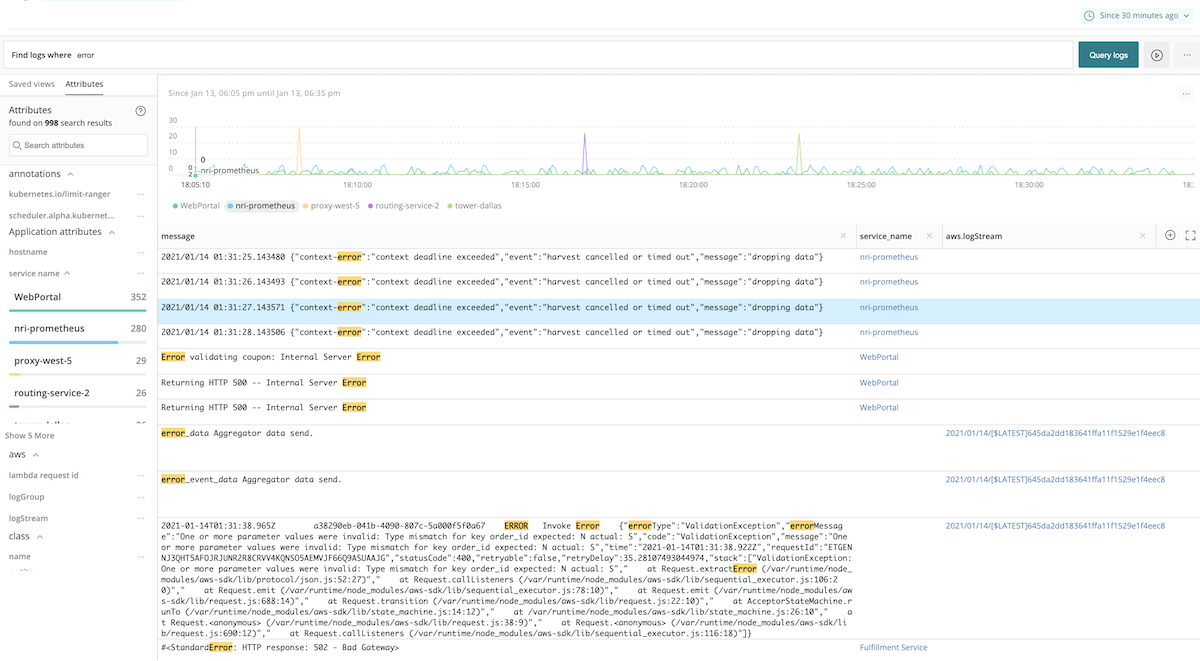Toggle proxy-west-5 series in chart legend
Image resolution: width=1200 pixels, height=661 pixels.
(332, 205)
